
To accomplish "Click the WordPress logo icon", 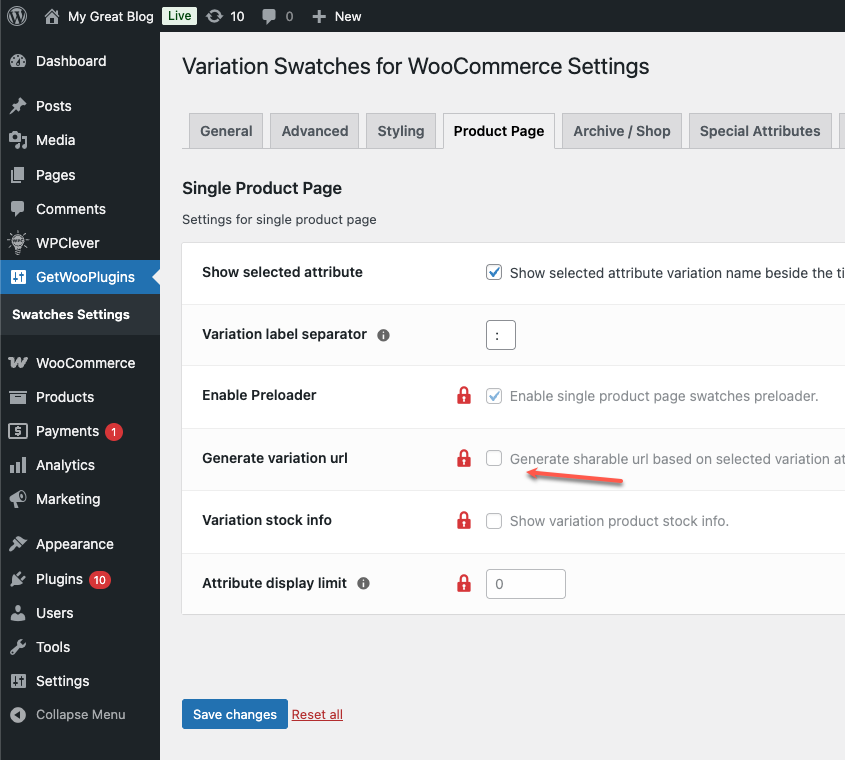I will pyautogui.click(x=17, y=16).
